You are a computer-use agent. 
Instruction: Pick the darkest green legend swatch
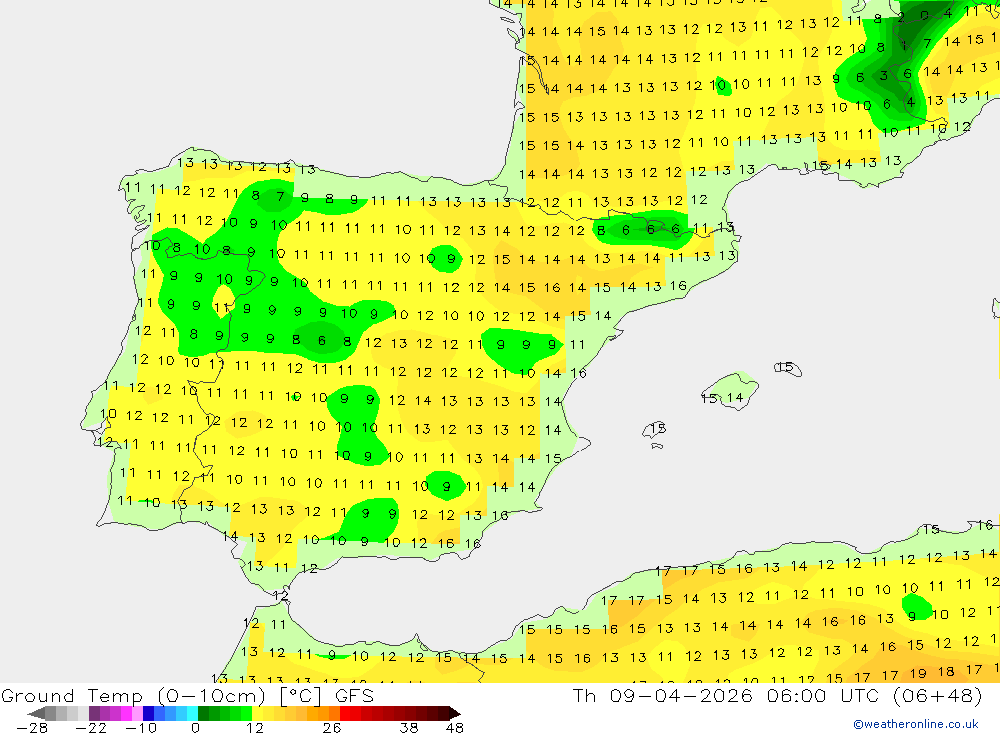click(x=203, y=713)
